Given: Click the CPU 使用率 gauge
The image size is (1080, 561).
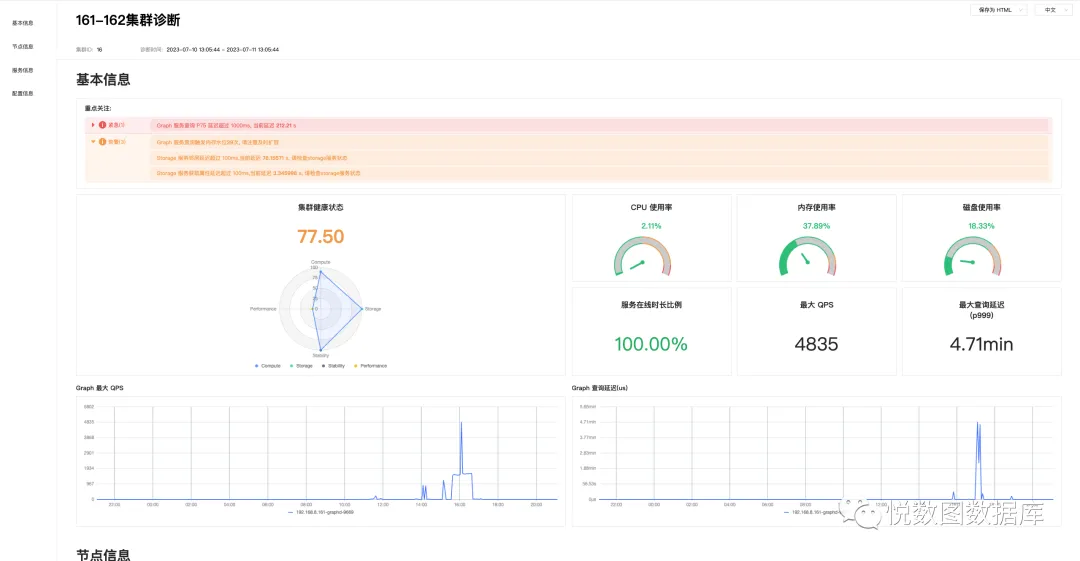Looking at the screenshot, I should (643, 256).
